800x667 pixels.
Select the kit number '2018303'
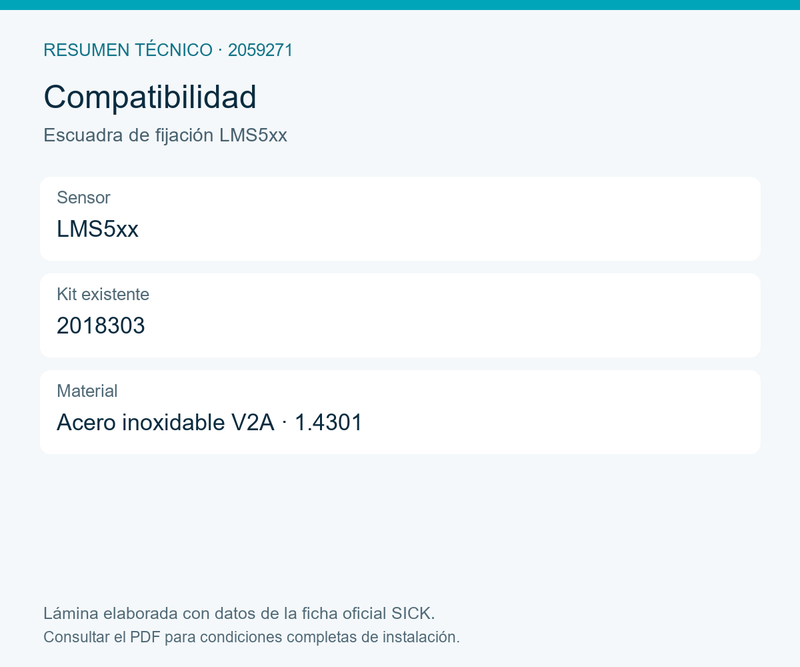tap(101, 326)
